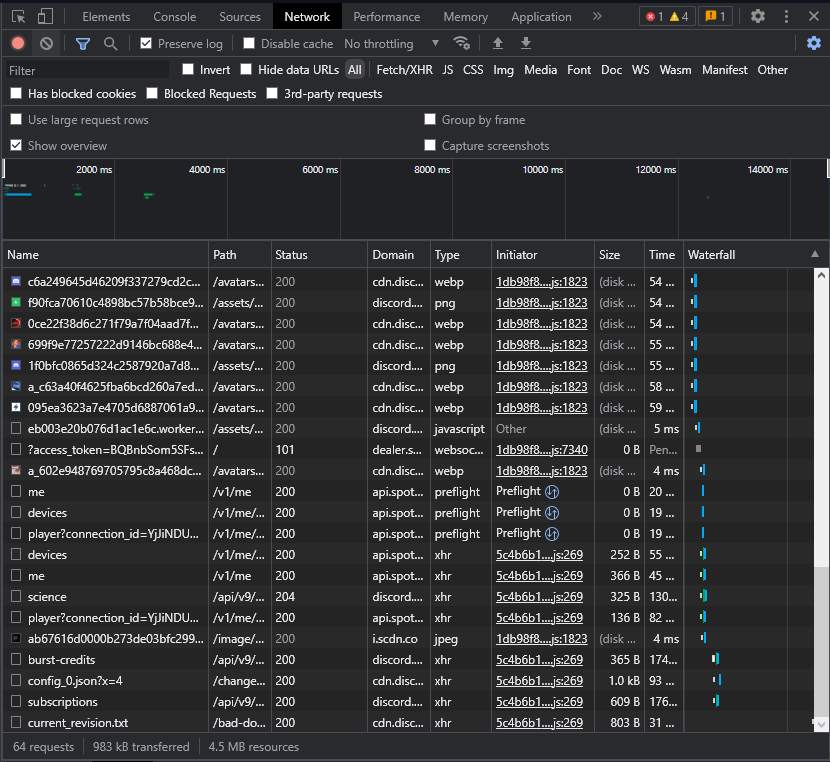The width and height of the screenshot is (830, 762).
Task: Select the inspect element cursor tool
Action: point(16,16)
